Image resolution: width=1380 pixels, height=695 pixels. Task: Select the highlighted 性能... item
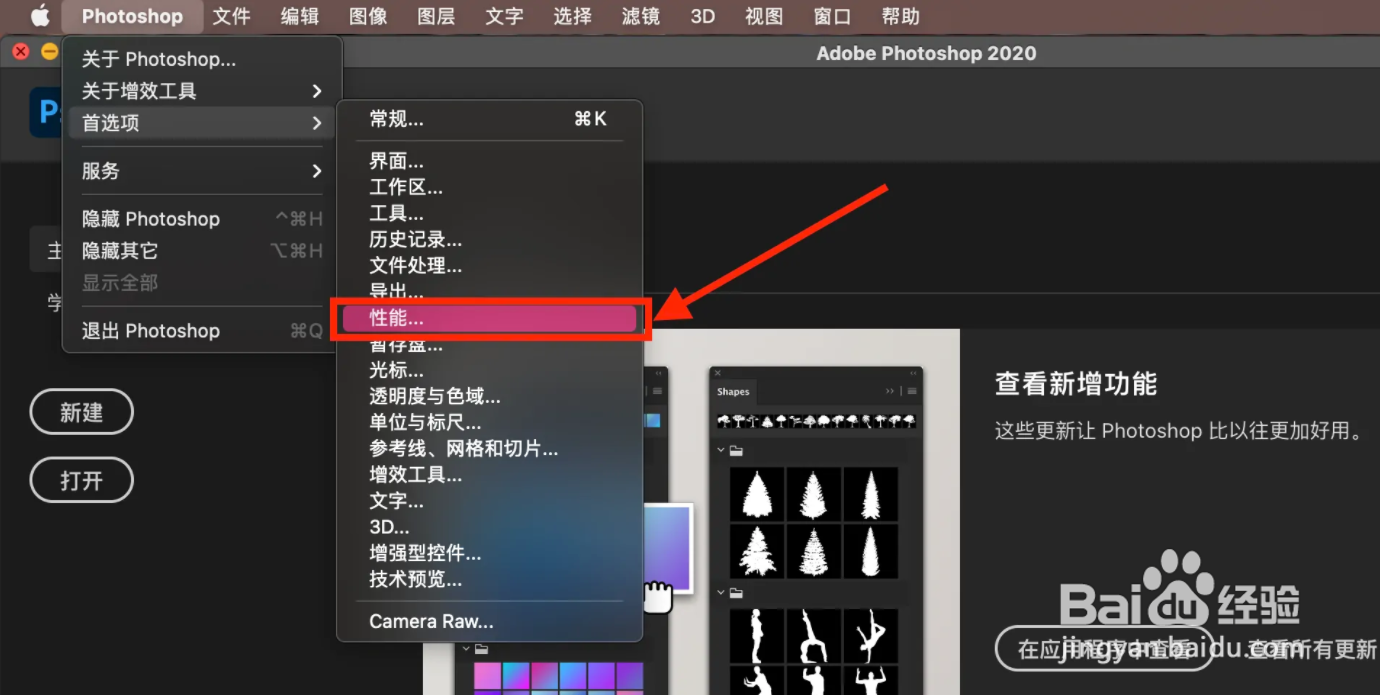coord(489,318)
